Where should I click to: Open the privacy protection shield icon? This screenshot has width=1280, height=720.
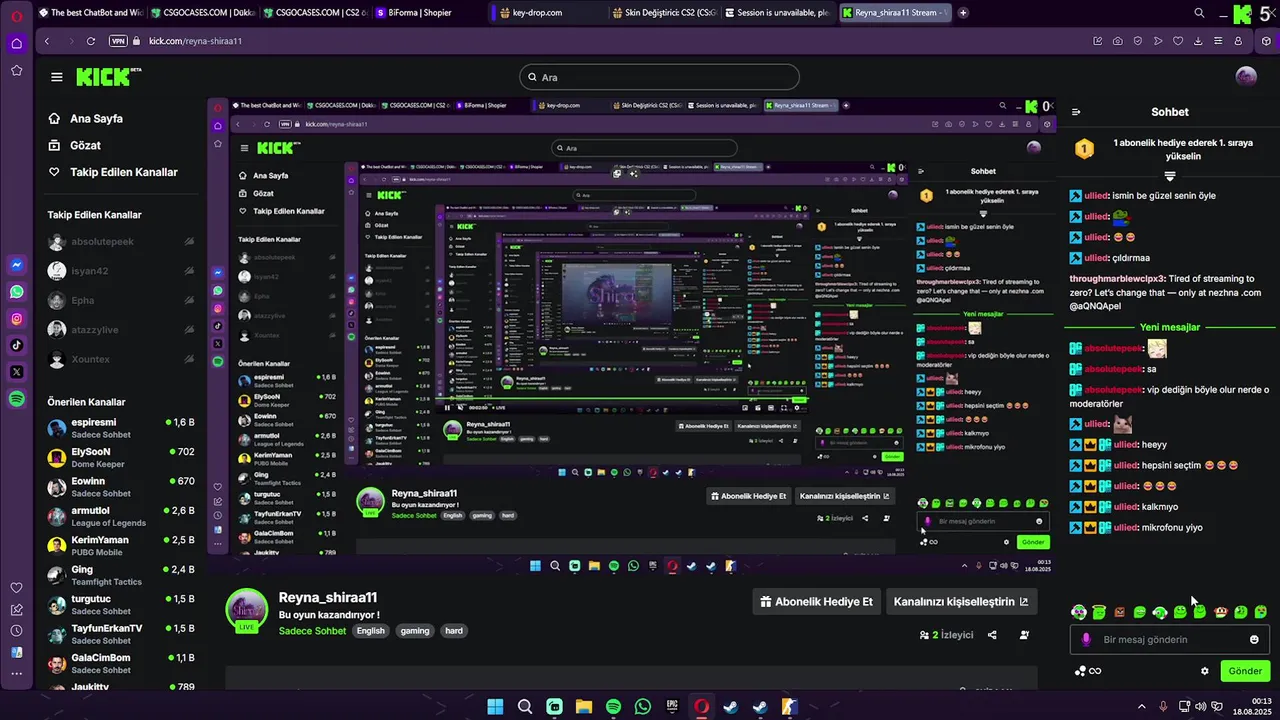[x=1137, y=41]
